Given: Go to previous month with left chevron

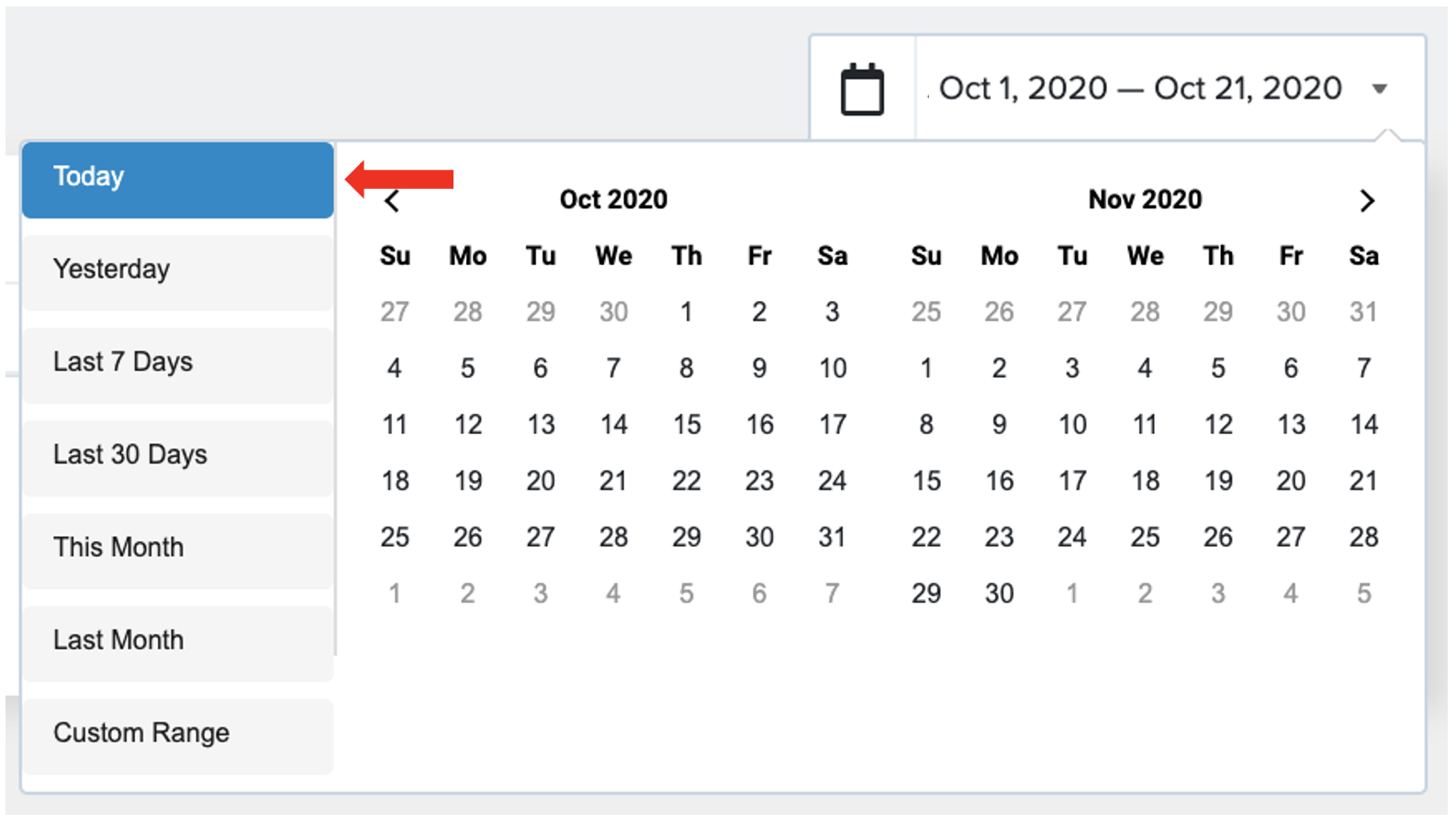Looking at the screenshot, I should (392, 201).
